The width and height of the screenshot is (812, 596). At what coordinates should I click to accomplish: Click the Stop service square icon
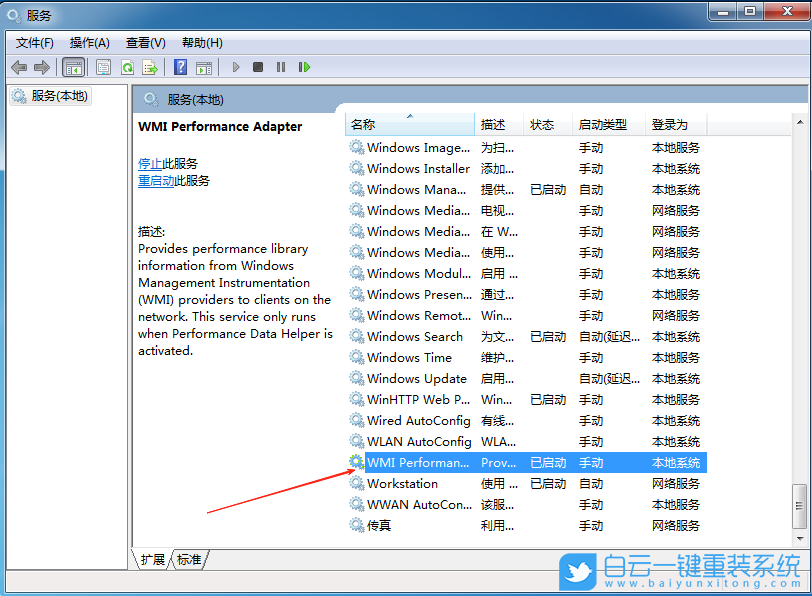(x=258, y=67)
